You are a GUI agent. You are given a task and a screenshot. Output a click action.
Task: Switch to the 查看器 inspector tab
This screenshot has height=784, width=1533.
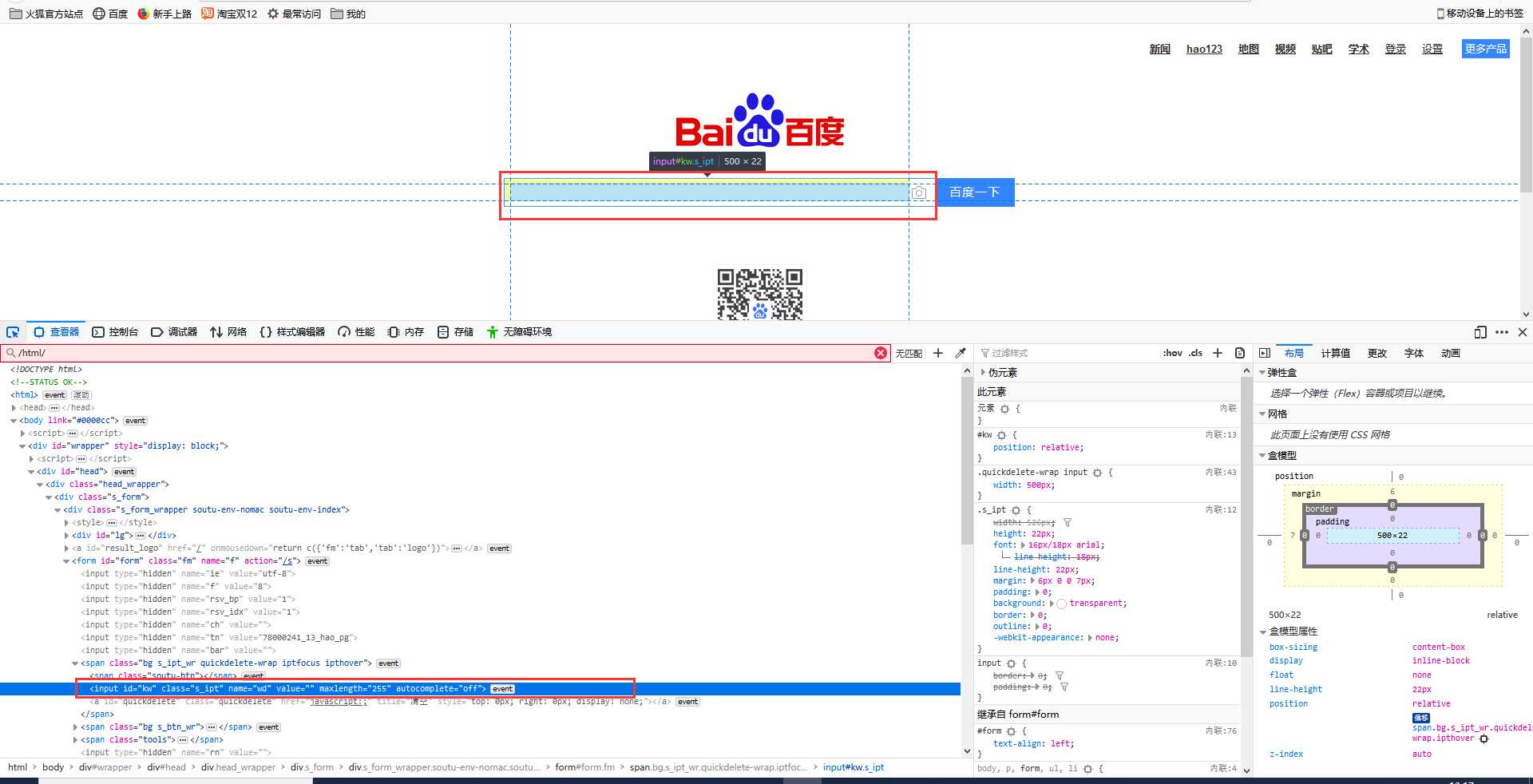click(57, 332)
